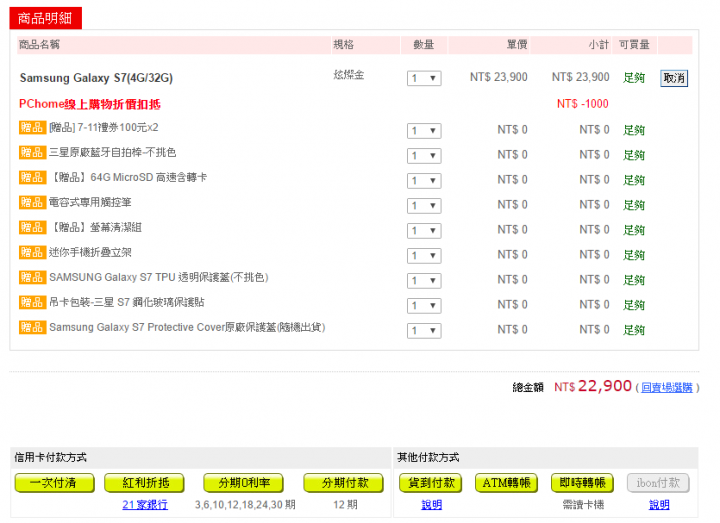
Task: Click 贈品 badge beside 鋼化玻璃保護貼
Action: tap(32, 302)
